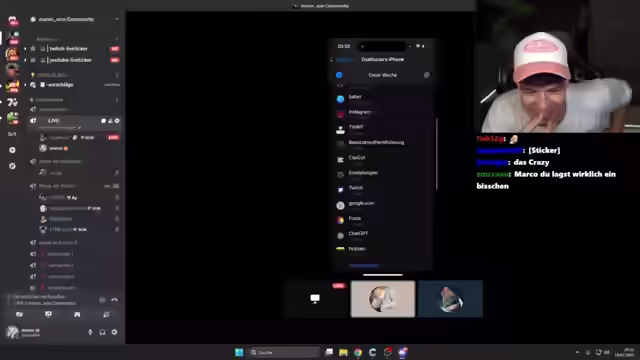Tap the Twitch row in iPhone list
The height and width of the screenshot is (360, 640).
[382, 189]
